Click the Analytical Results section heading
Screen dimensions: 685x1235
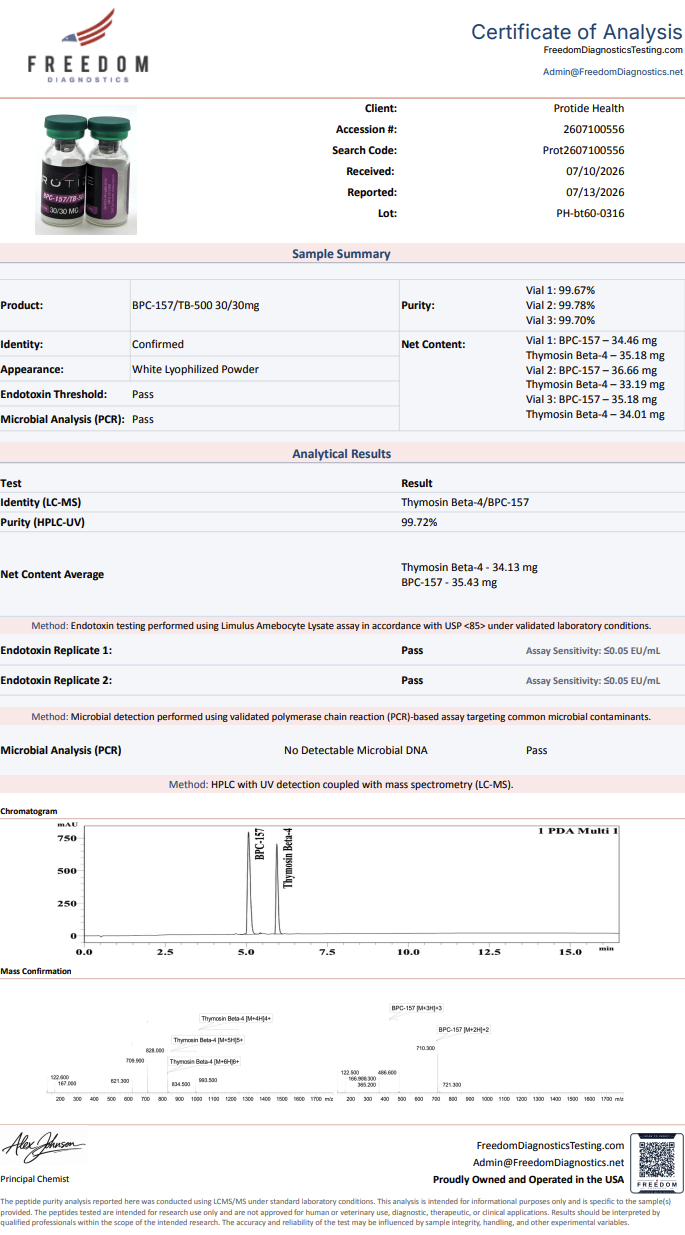pos(341,454)
